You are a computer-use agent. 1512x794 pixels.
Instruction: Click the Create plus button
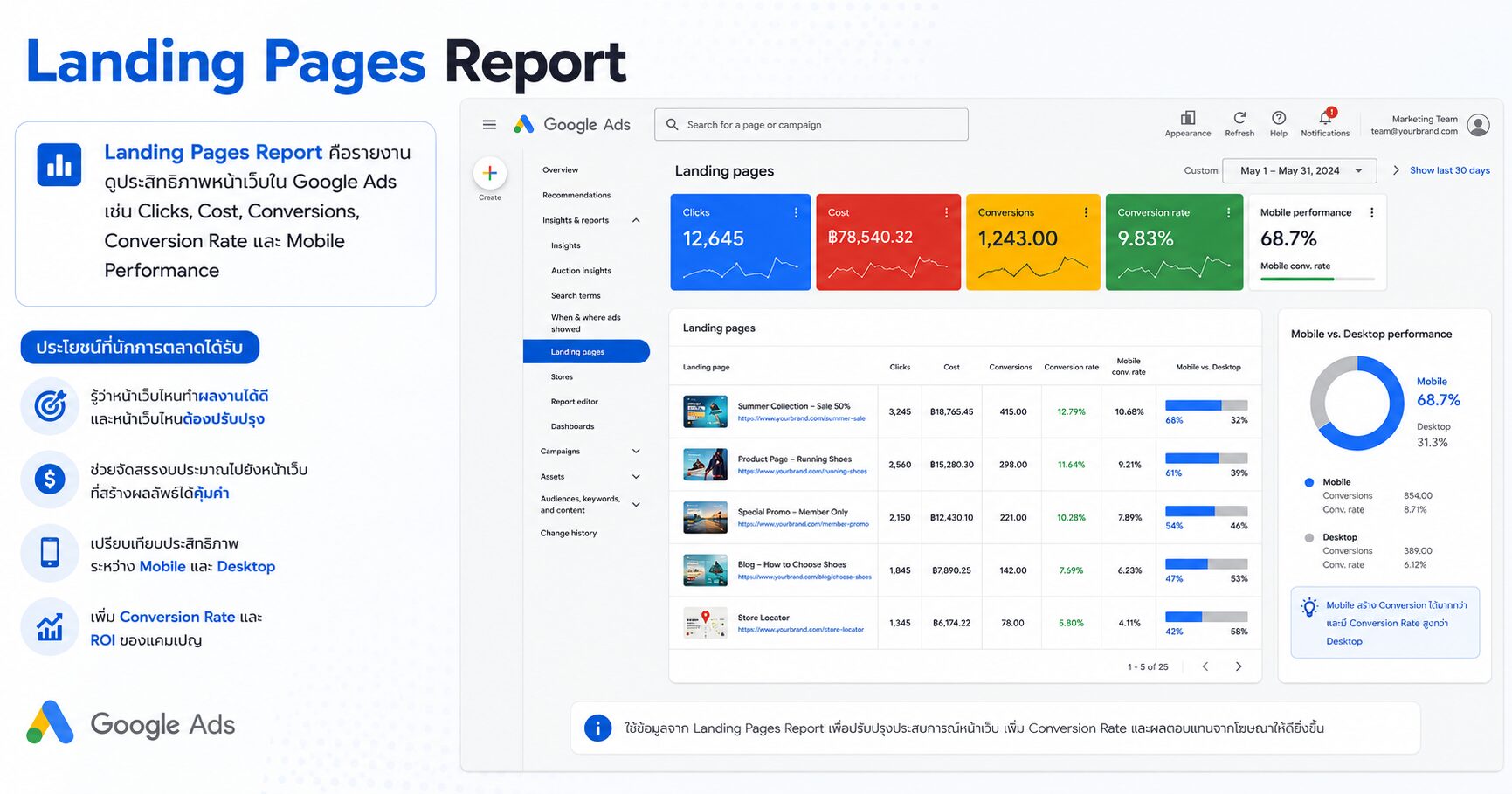(490, 173)
